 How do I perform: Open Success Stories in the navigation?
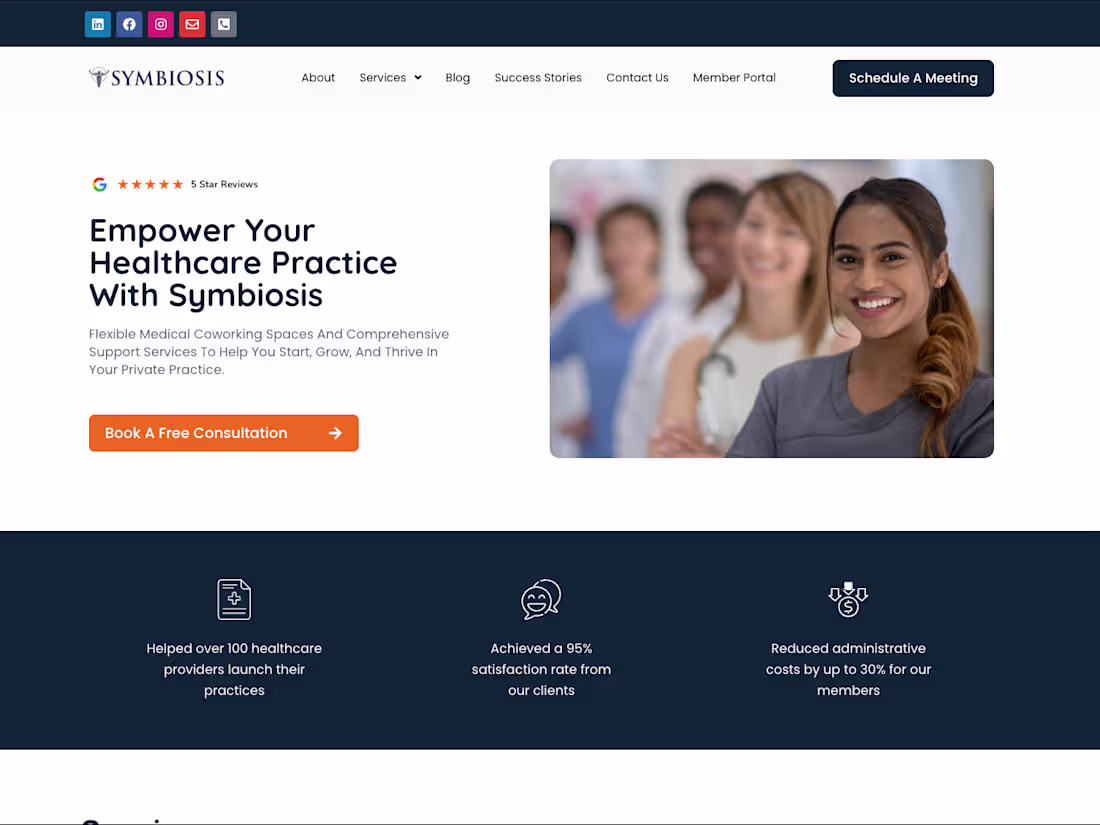tap(538, 78)
